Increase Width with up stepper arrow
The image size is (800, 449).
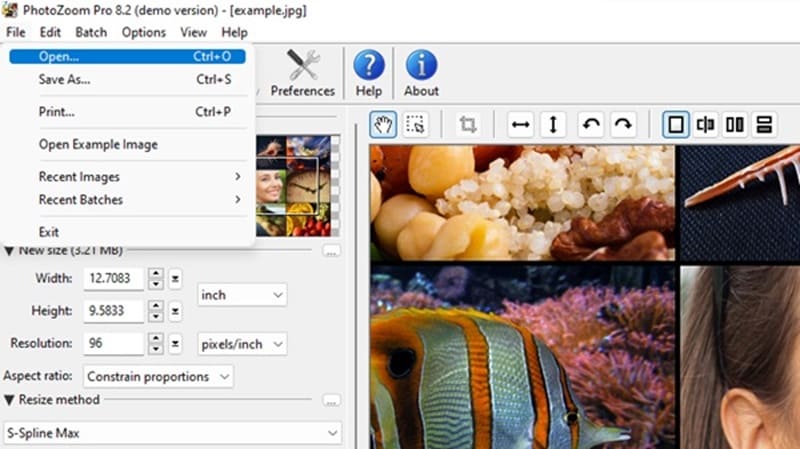click(x=156, y=273)
